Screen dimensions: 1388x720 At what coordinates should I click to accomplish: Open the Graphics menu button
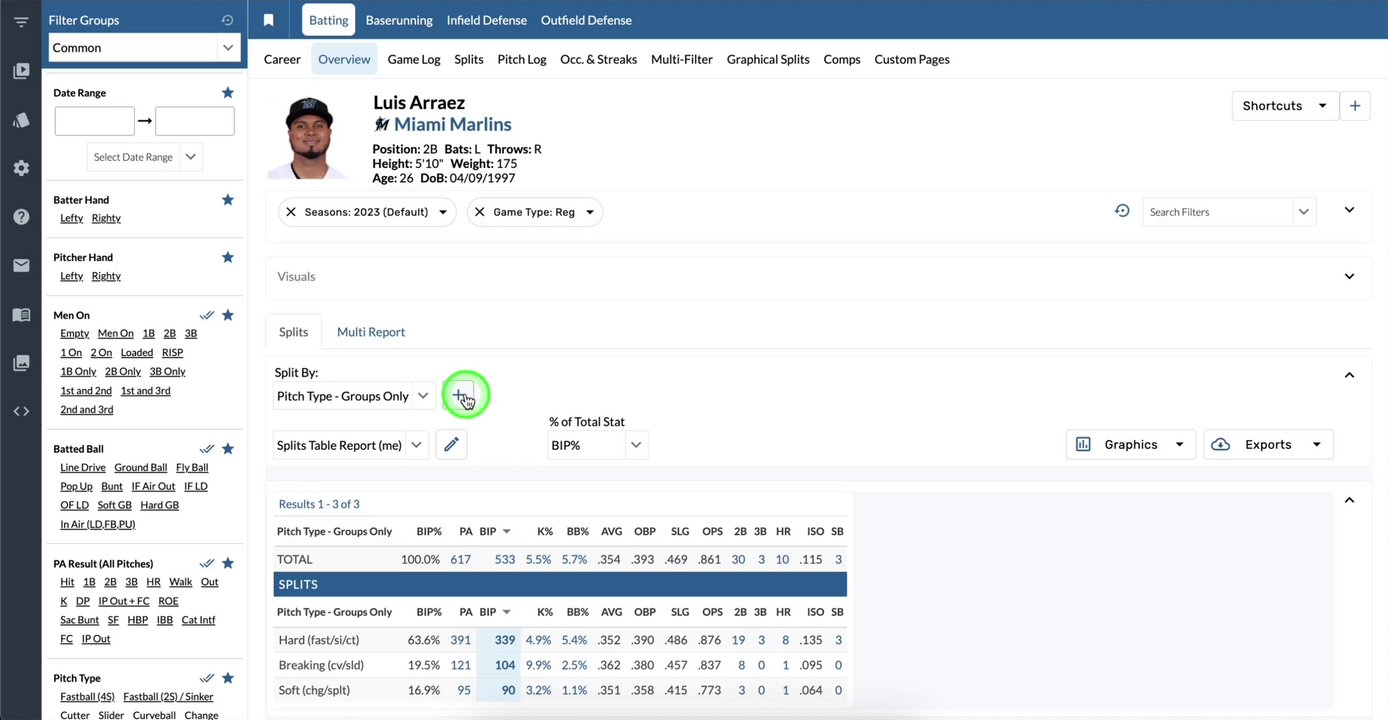pos(1131,445)
